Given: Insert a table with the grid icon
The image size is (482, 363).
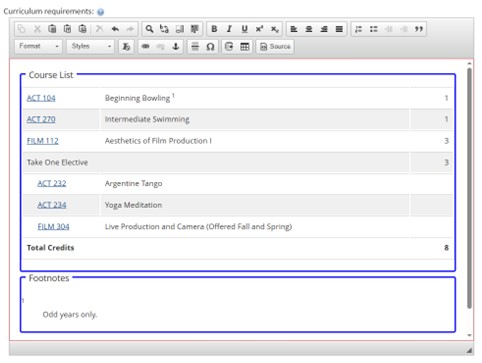Looking at the screenshot, I should [244, 46].
